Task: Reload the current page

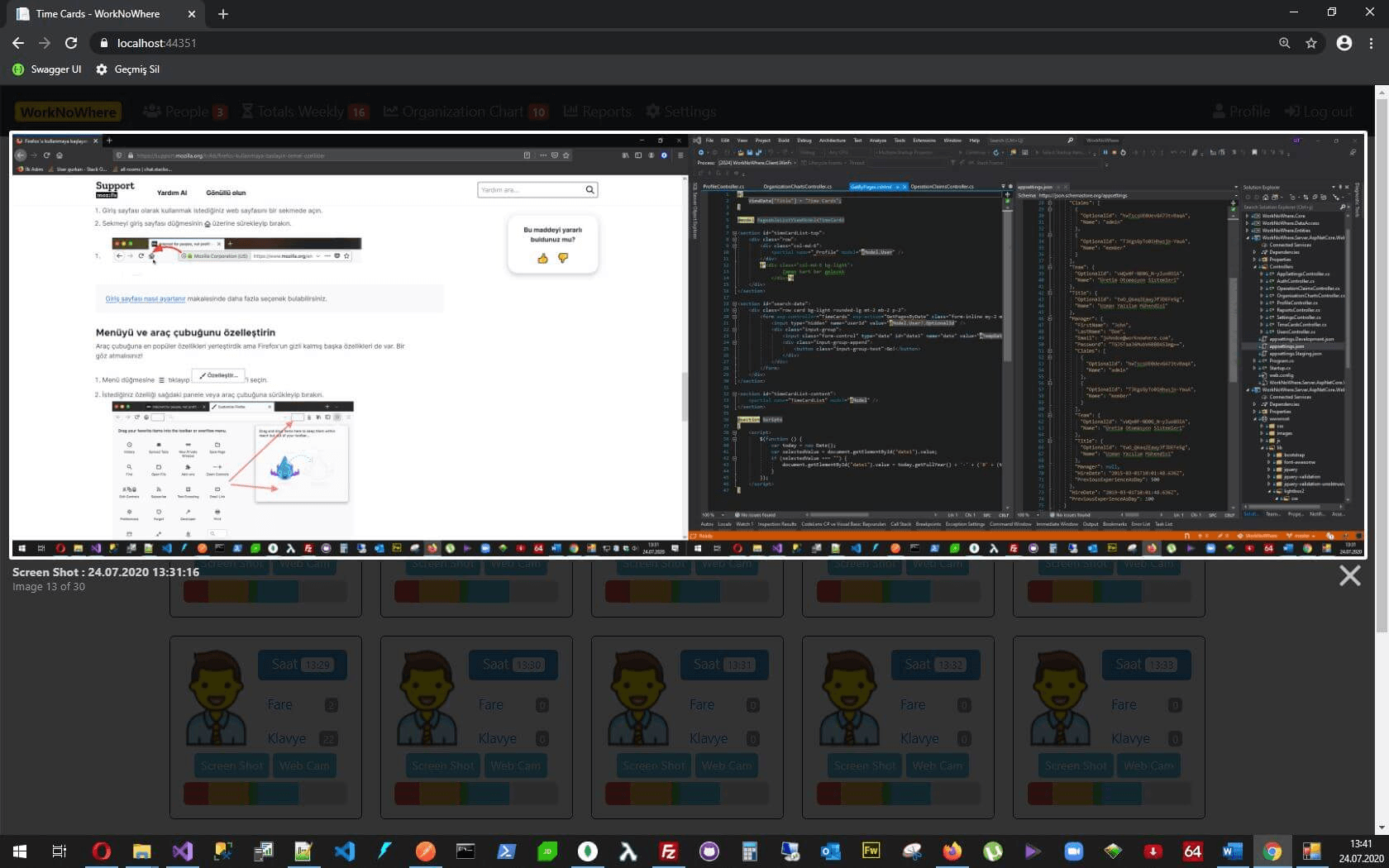Action: click(x=71, y=43)
